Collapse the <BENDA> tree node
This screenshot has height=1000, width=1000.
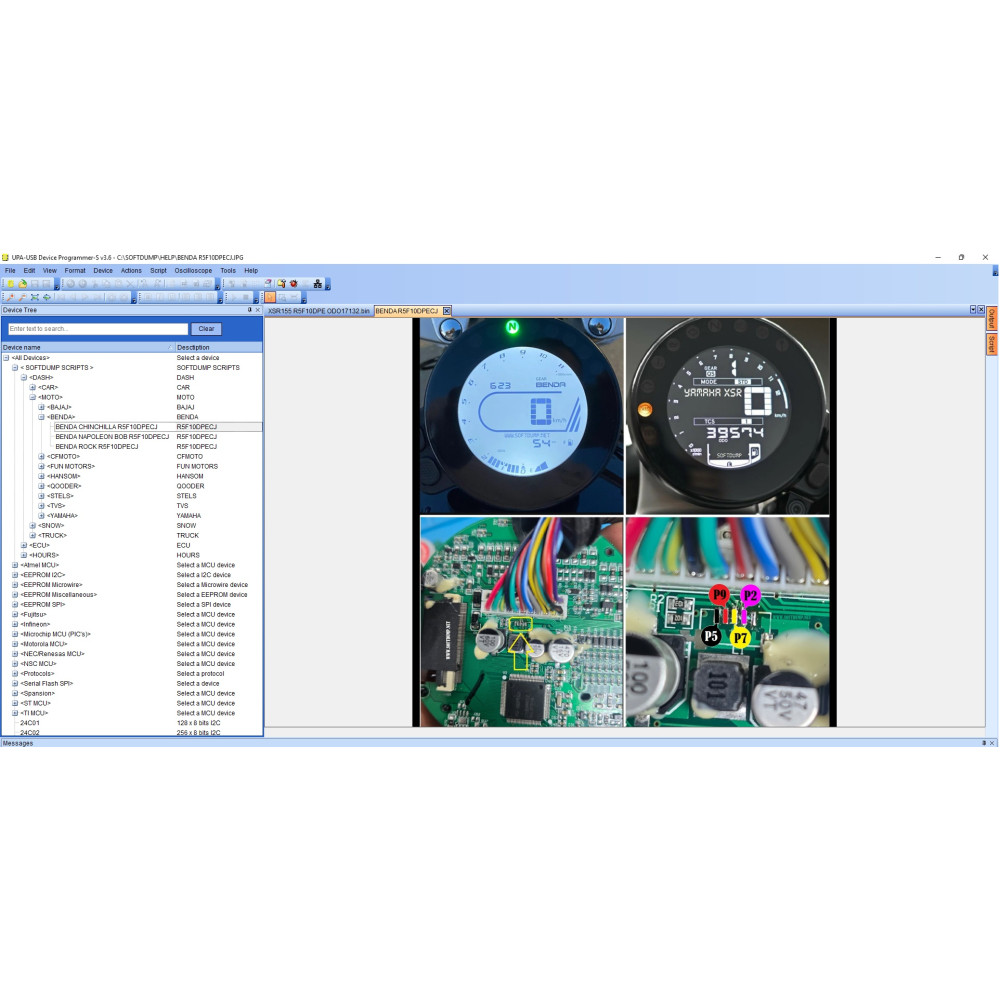click(x=41, y=417)
